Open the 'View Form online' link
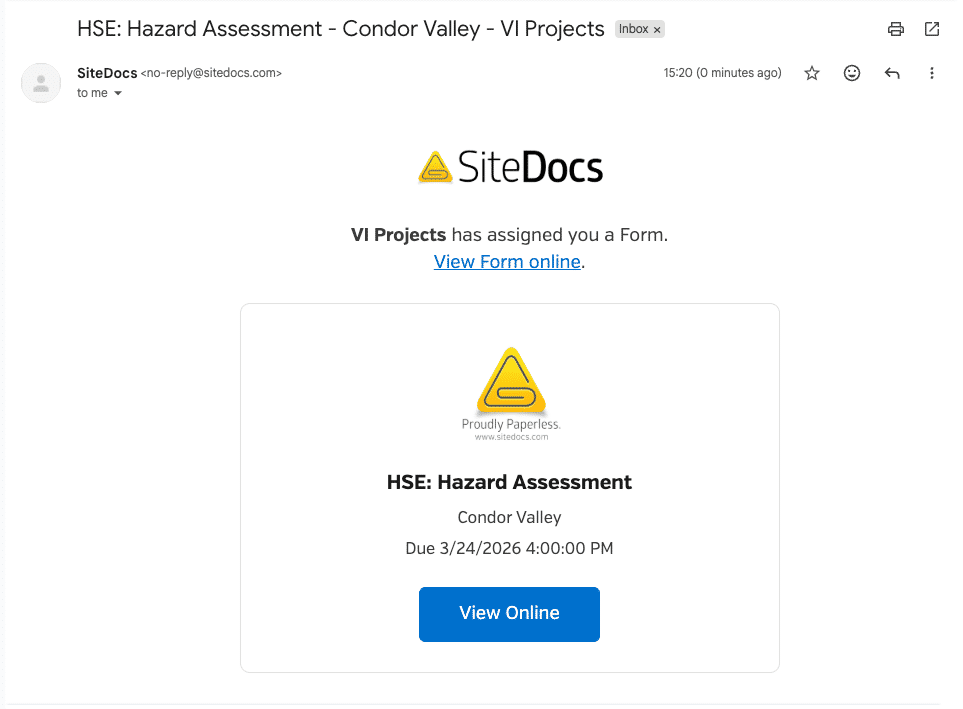 507,262
